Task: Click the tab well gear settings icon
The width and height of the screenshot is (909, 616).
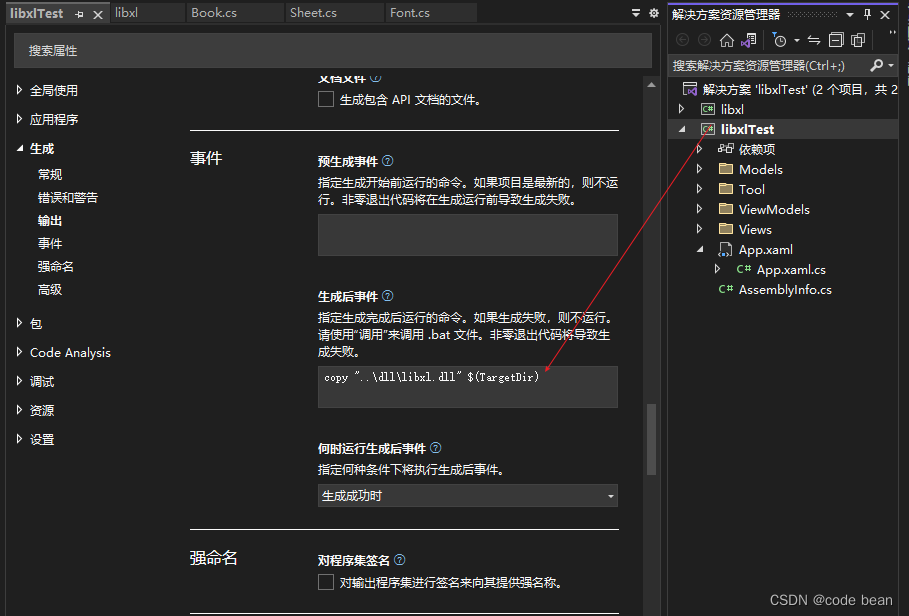Action: click(x=654, y=13)
